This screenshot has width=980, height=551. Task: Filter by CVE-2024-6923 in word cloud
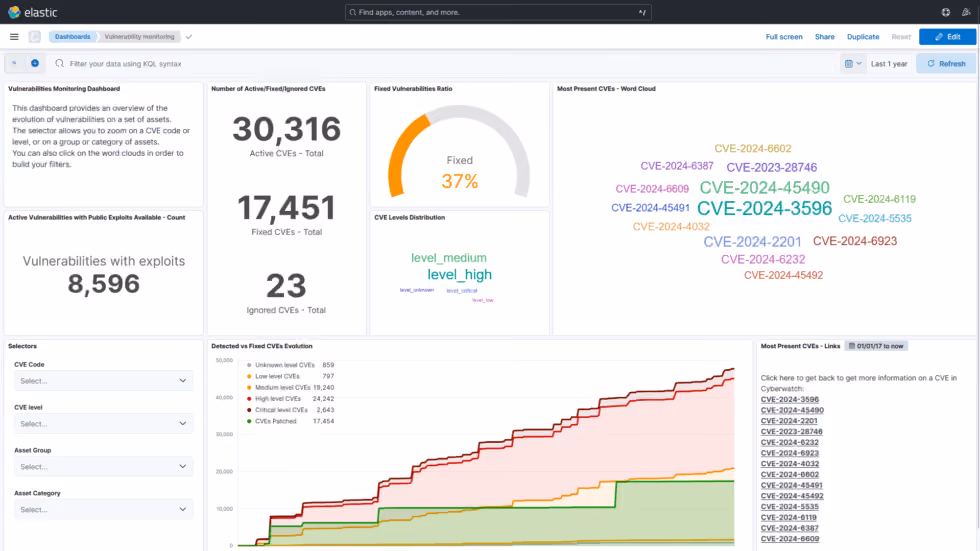click(x=854, y=241)
